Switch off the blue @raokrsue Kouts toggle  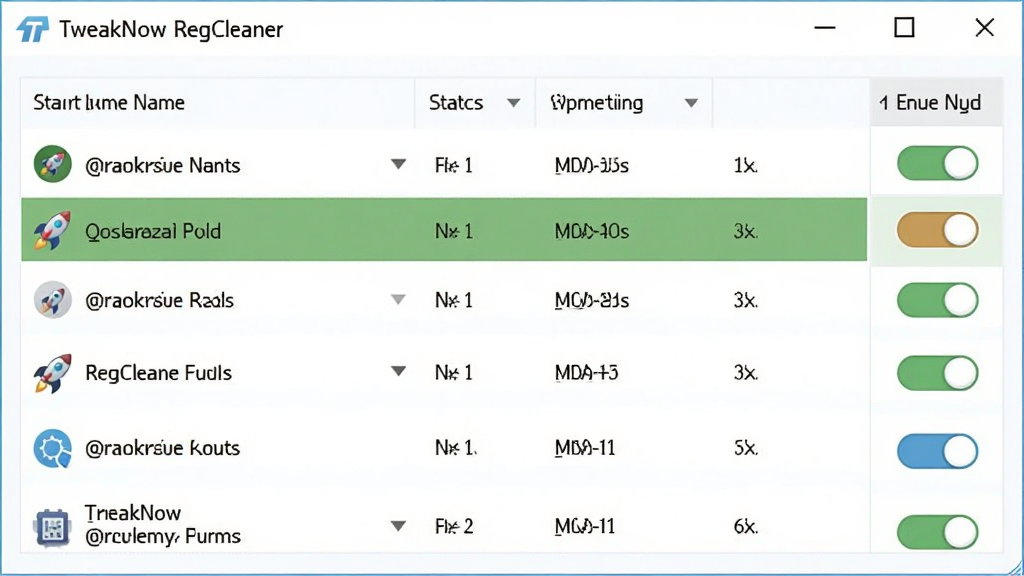click(937, 451)
